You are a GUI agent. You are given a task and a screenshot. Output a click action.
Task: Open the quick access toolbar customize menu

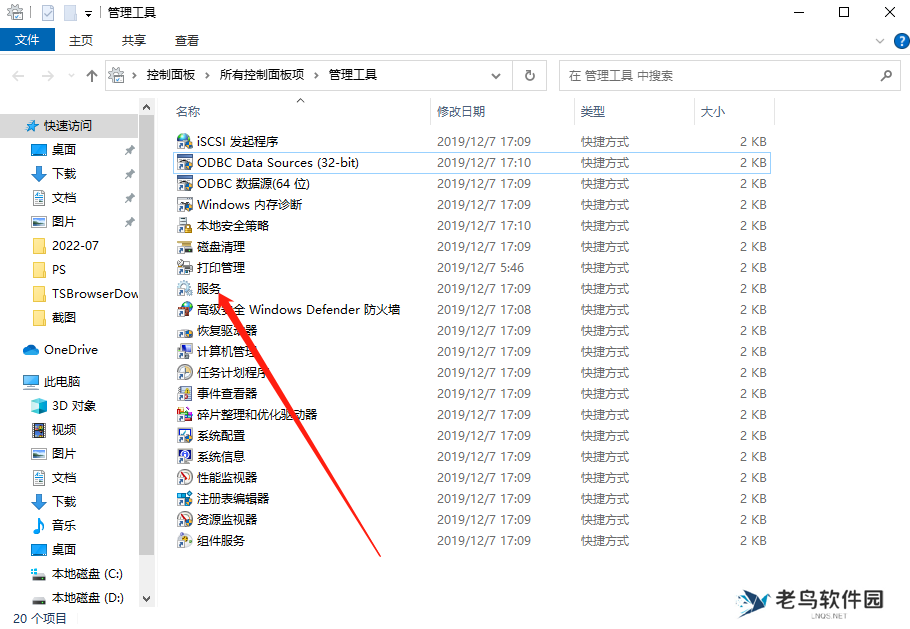87,12
